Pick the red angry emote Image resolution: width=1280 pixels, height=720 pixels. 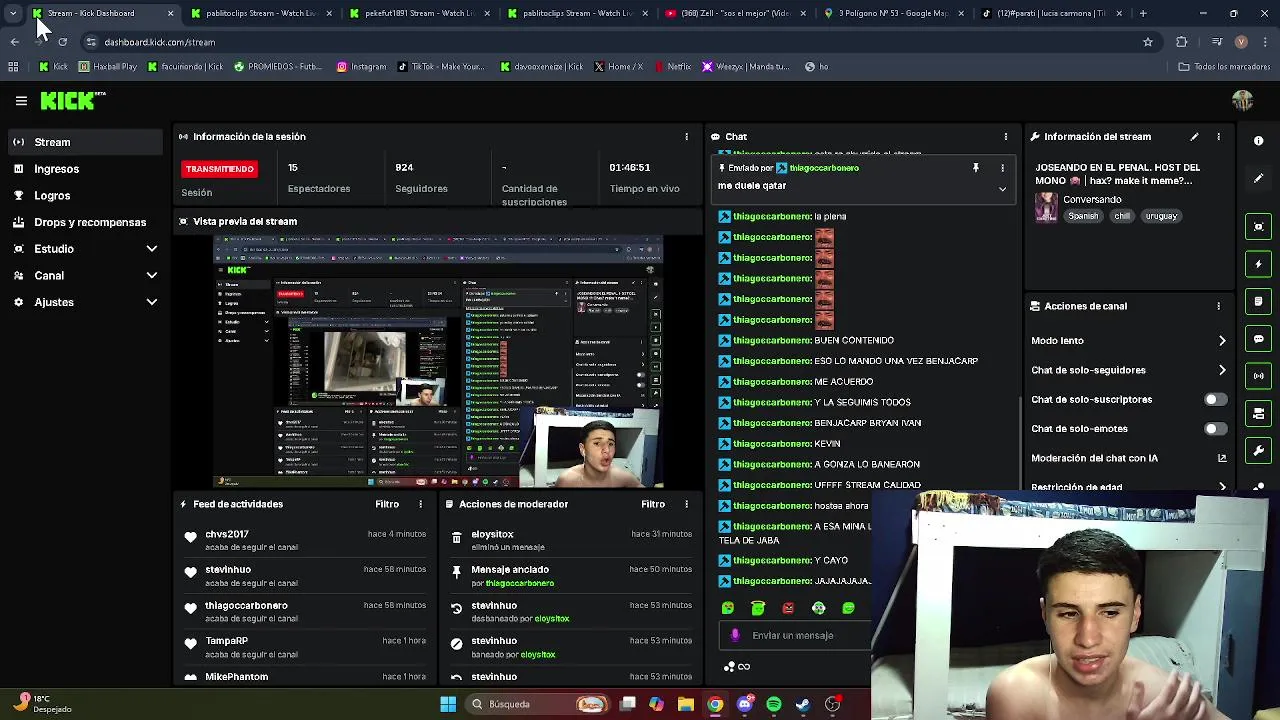pyautogui.click(x=788, y=608)
